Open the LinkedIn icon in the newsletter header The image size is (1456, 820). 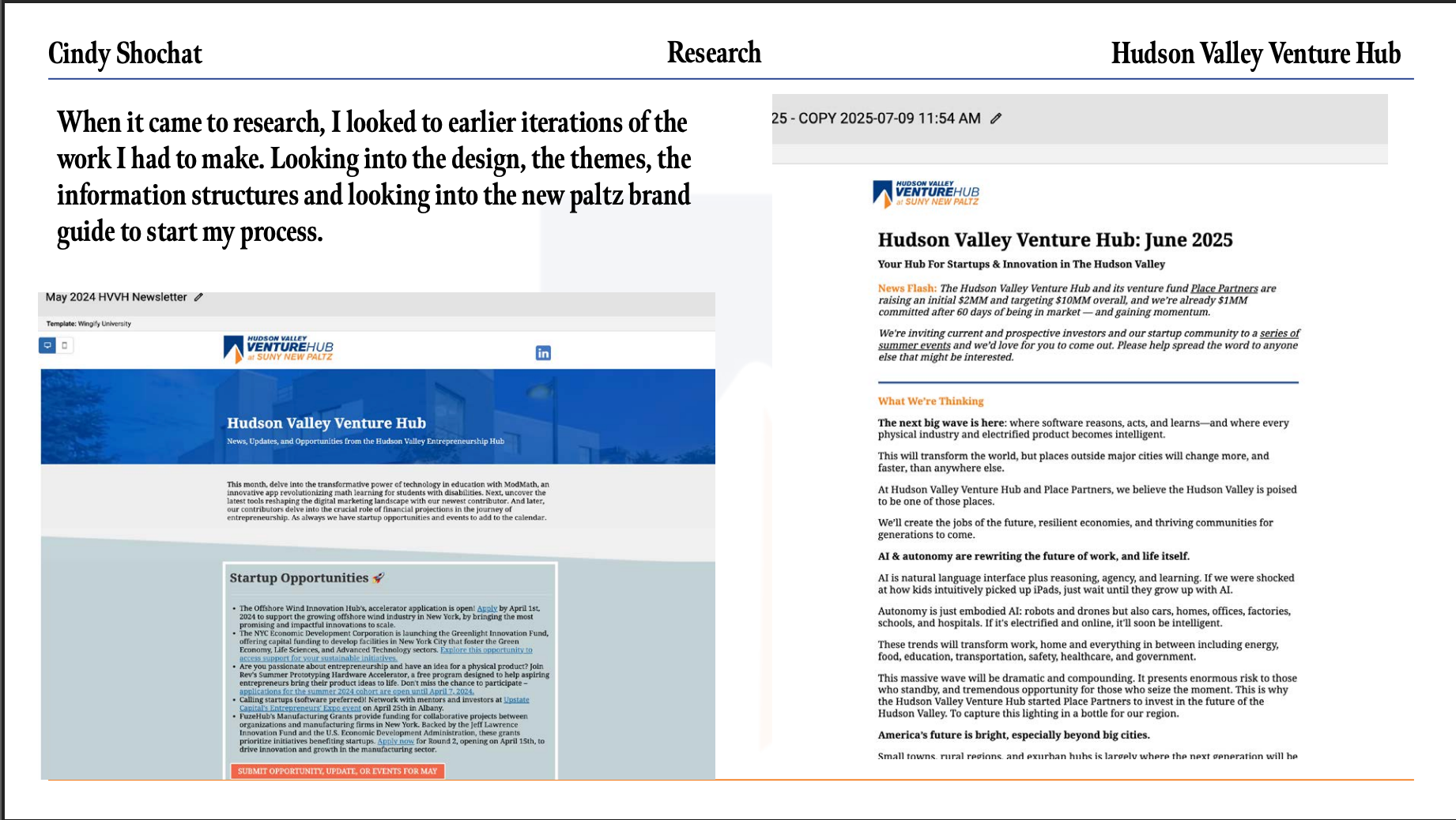(x=543, y=353)
